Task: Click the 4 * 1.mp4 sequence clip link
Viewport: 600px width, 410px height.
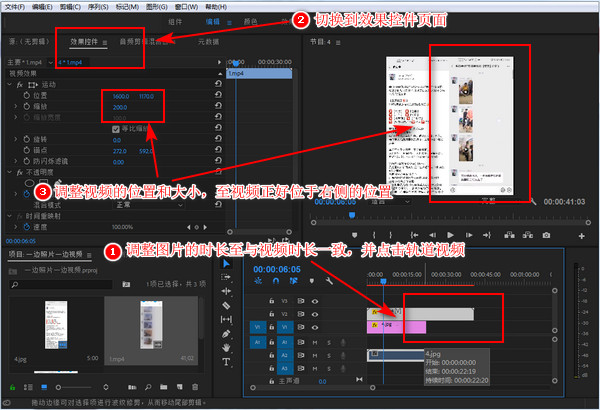Action: click(x=70, y=62)
